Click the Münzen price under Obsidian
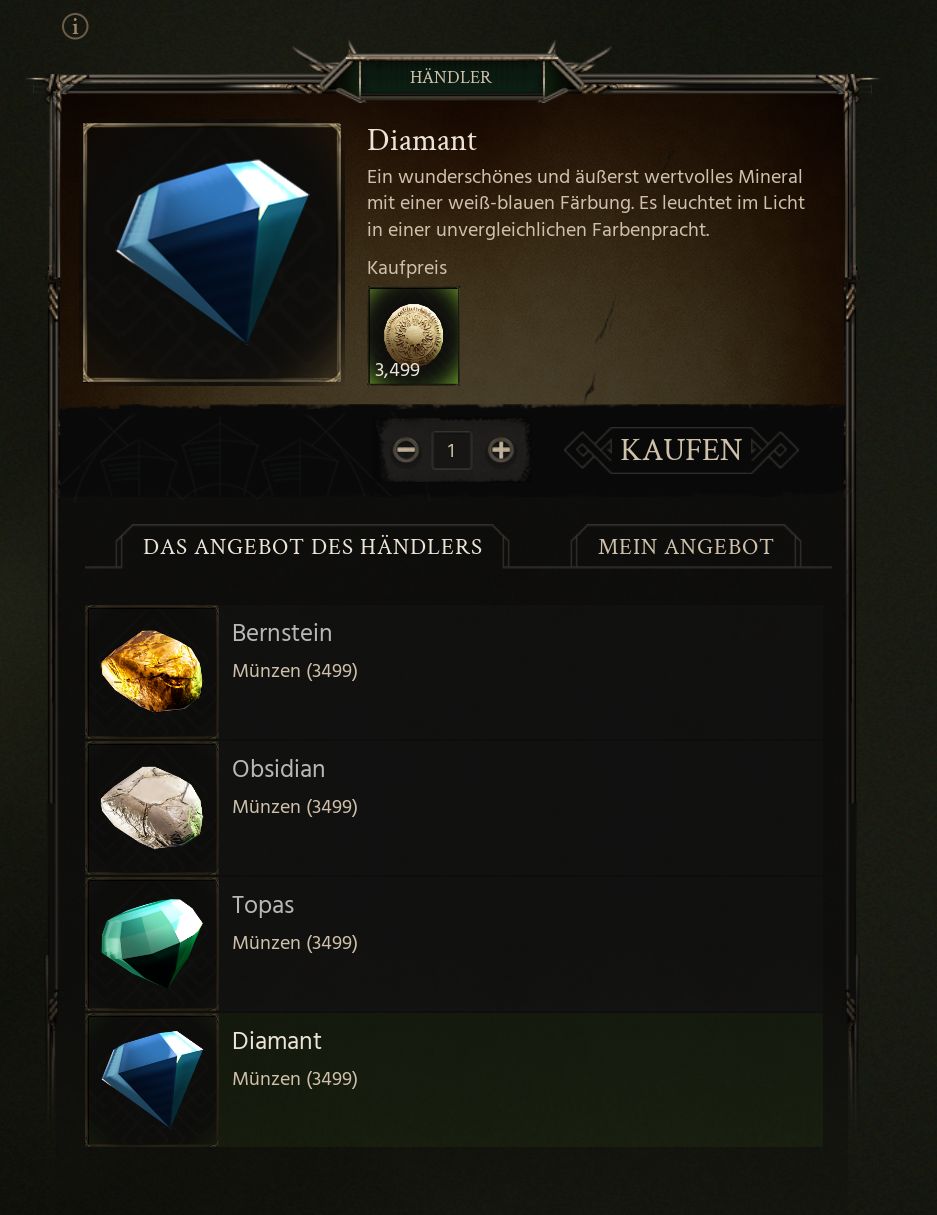Screen dimensions: 937x1215 click(295, 807)
